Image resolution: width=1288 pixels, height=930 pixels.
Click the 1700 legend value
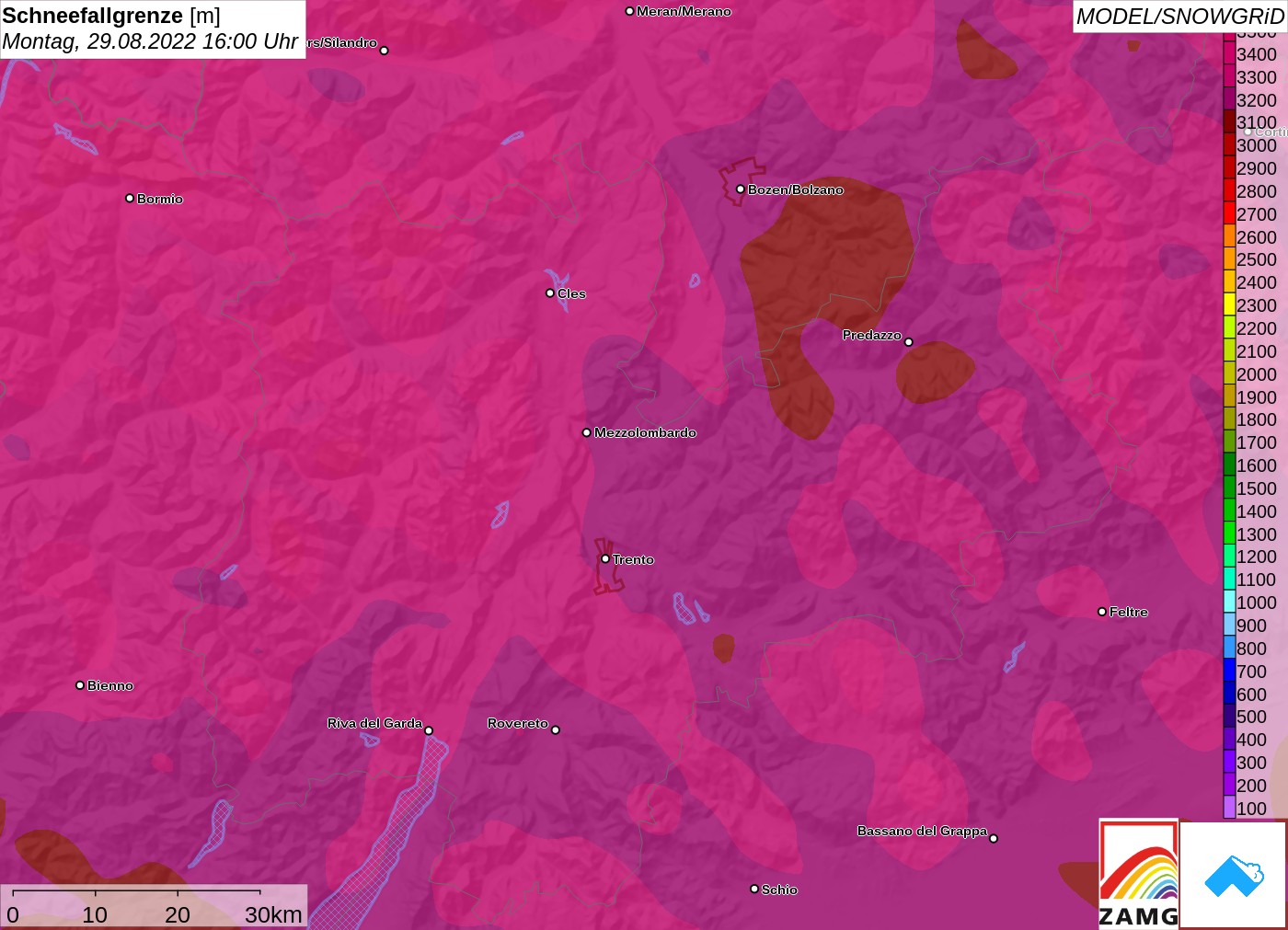point(1257,442)
